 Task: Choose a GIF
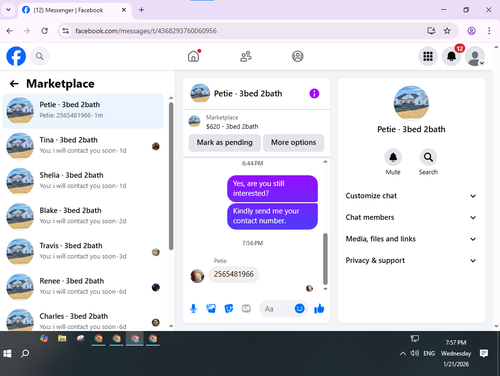pyautogui.click(x=246, y=309)
